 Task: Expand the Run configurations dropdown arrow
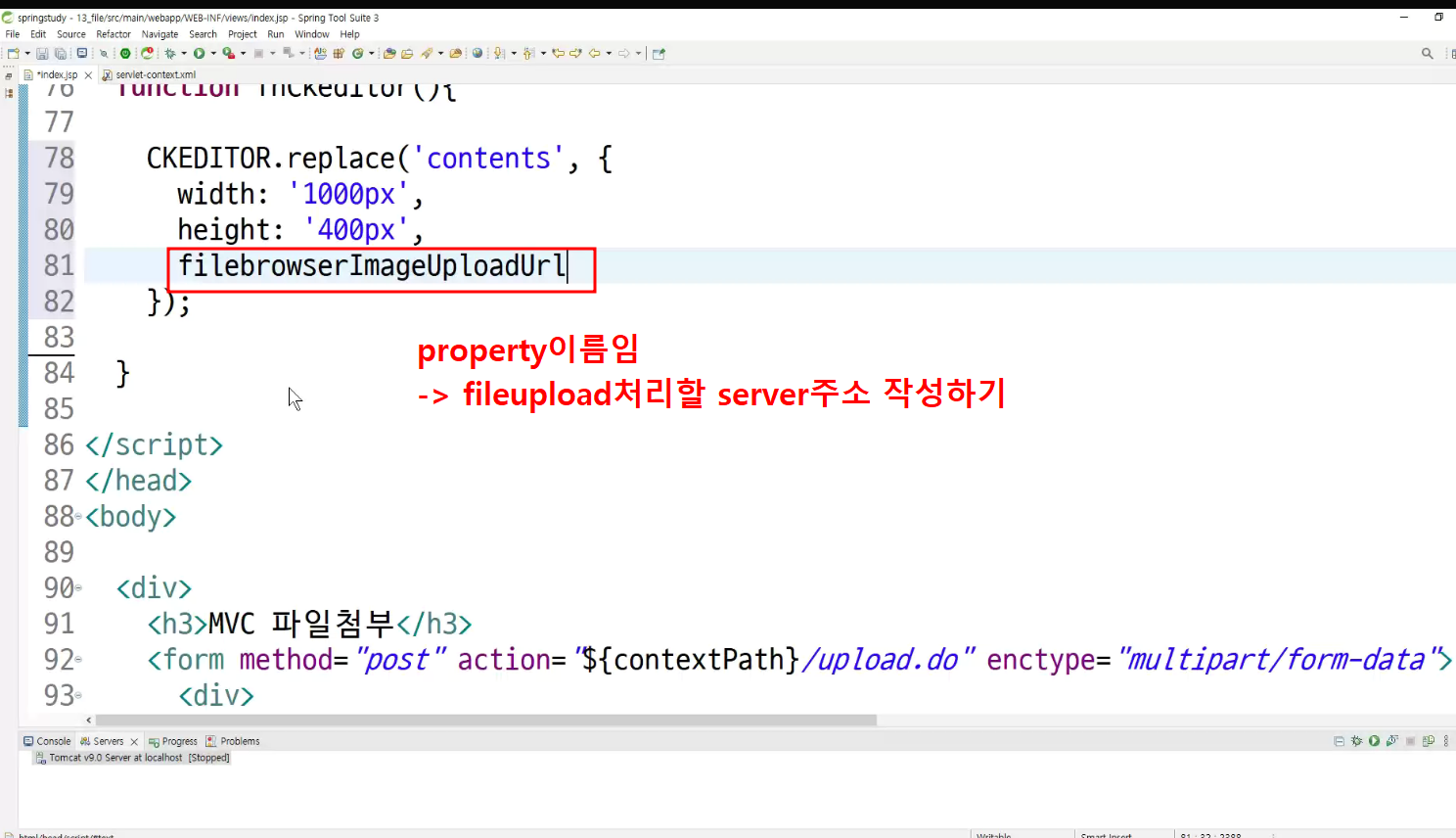coord(213,54)
